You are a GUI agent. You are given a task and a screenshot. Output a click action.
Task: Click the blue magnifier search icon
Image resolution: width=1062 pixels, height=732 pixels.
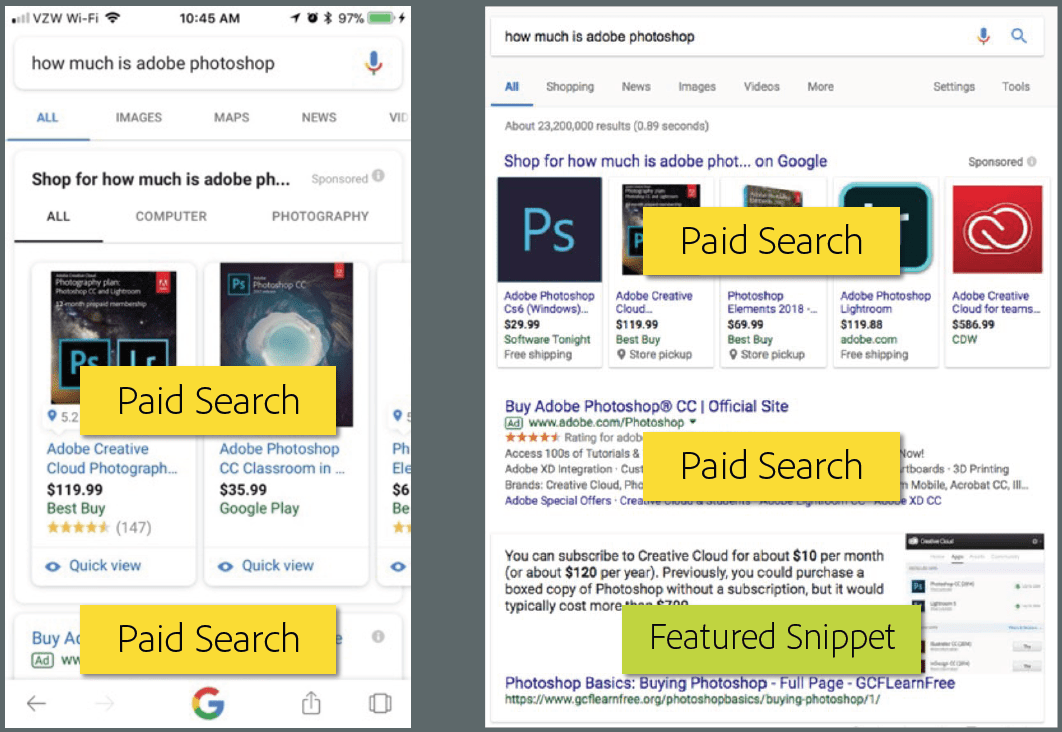pyautogui.click(x=1019, y=35)
